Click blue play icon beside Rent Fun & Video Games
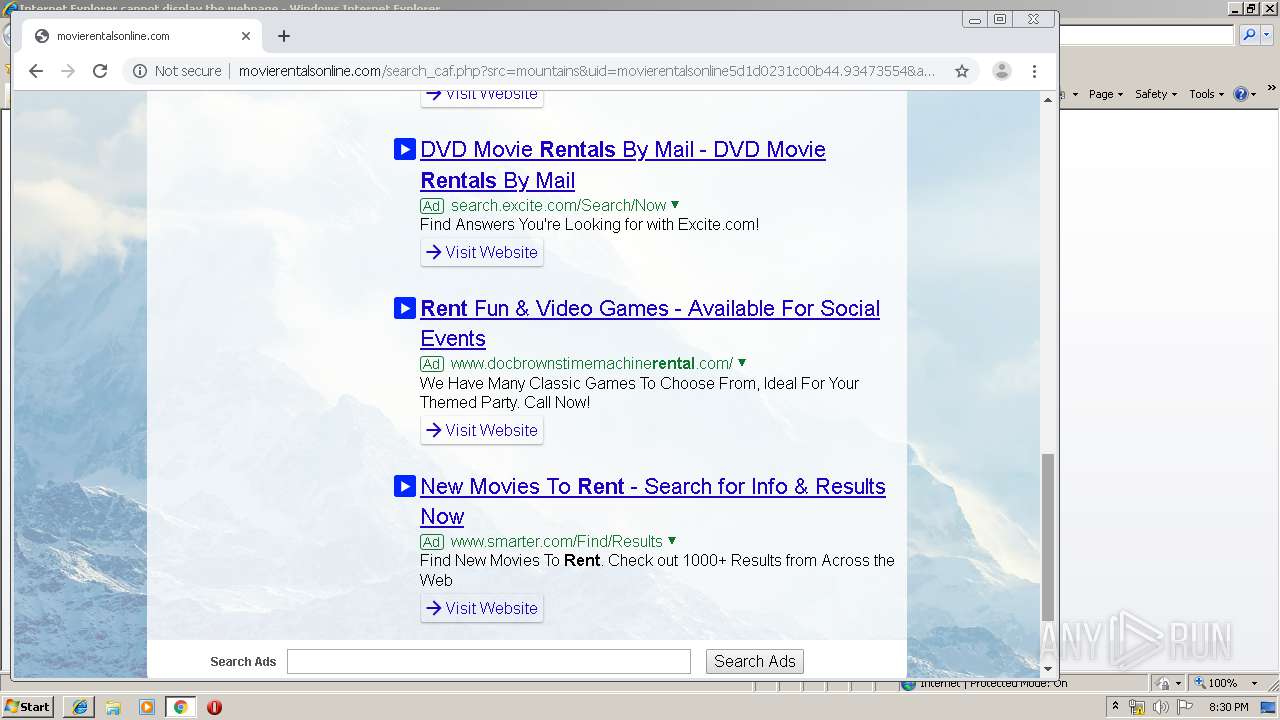1280x720 pixels. 404,308
